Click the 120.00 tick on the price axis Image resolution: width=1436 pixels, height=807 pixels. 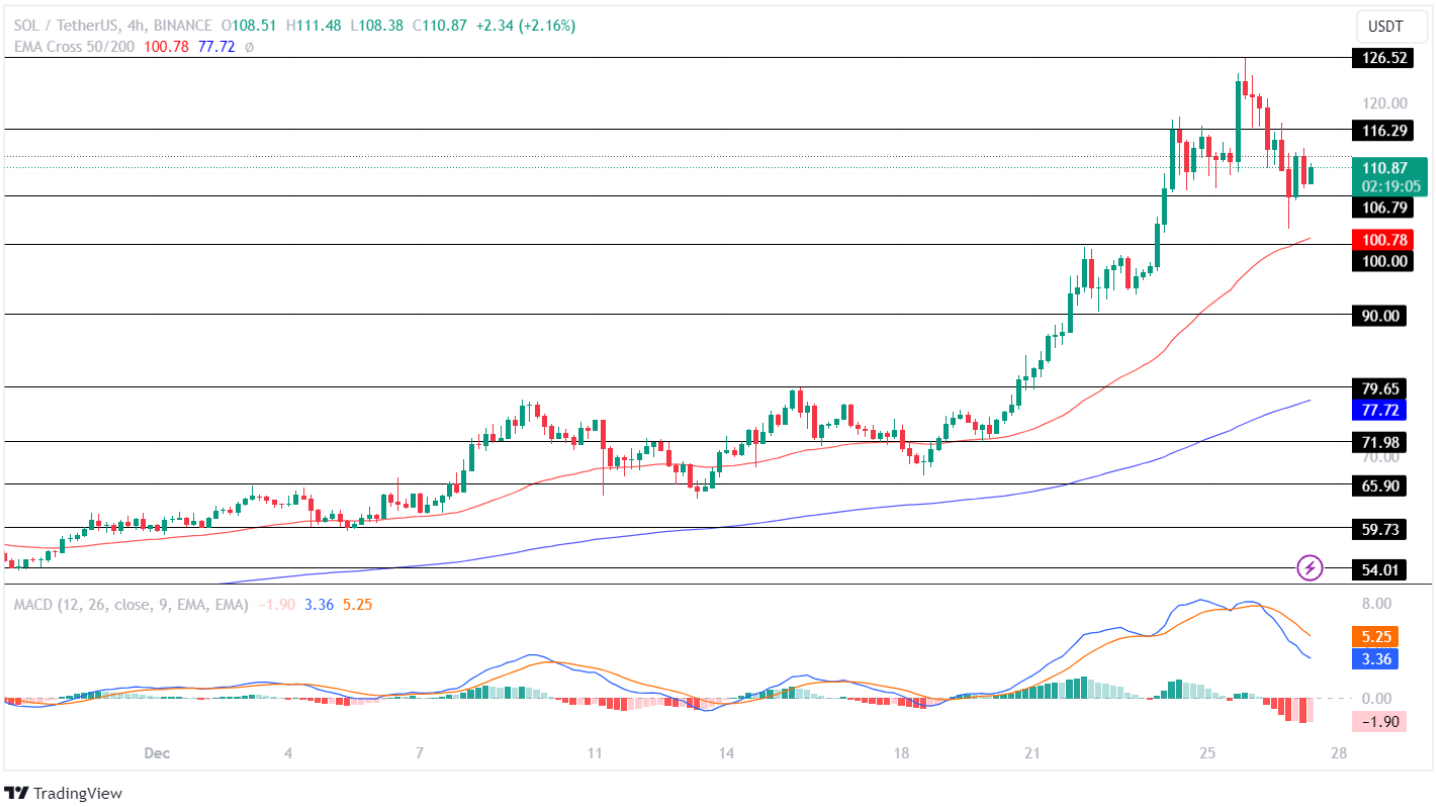(1384, 103)
